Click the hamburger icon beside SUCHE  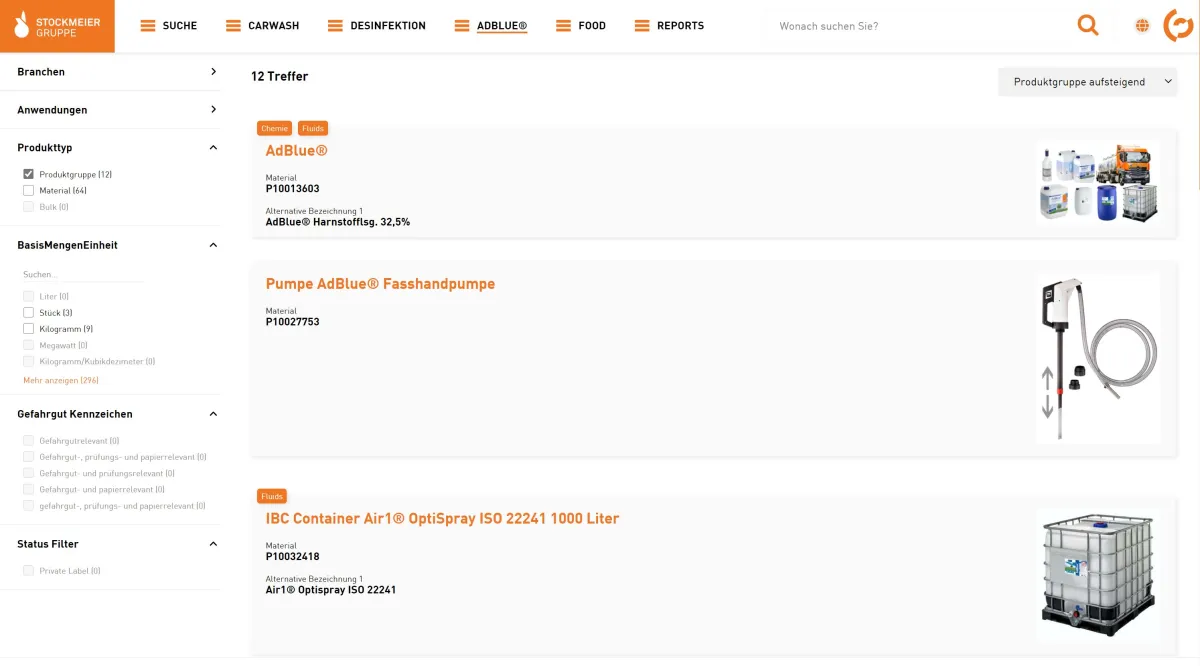coord(148,26)
